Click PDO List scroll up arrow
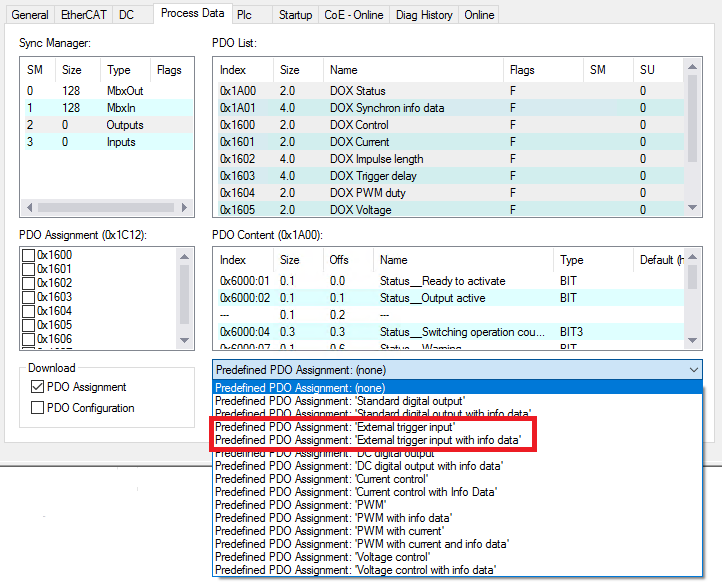 [x=692, y=67]
